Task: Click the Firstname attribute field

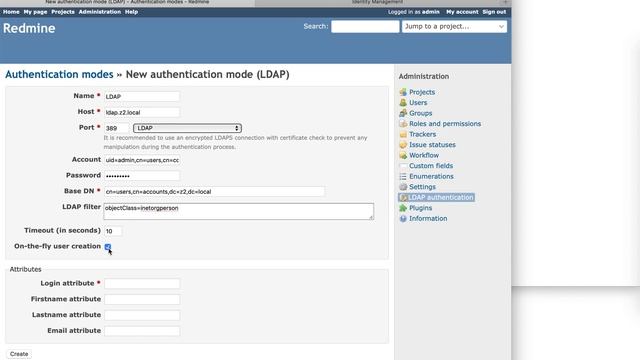Action: [142, 300]
